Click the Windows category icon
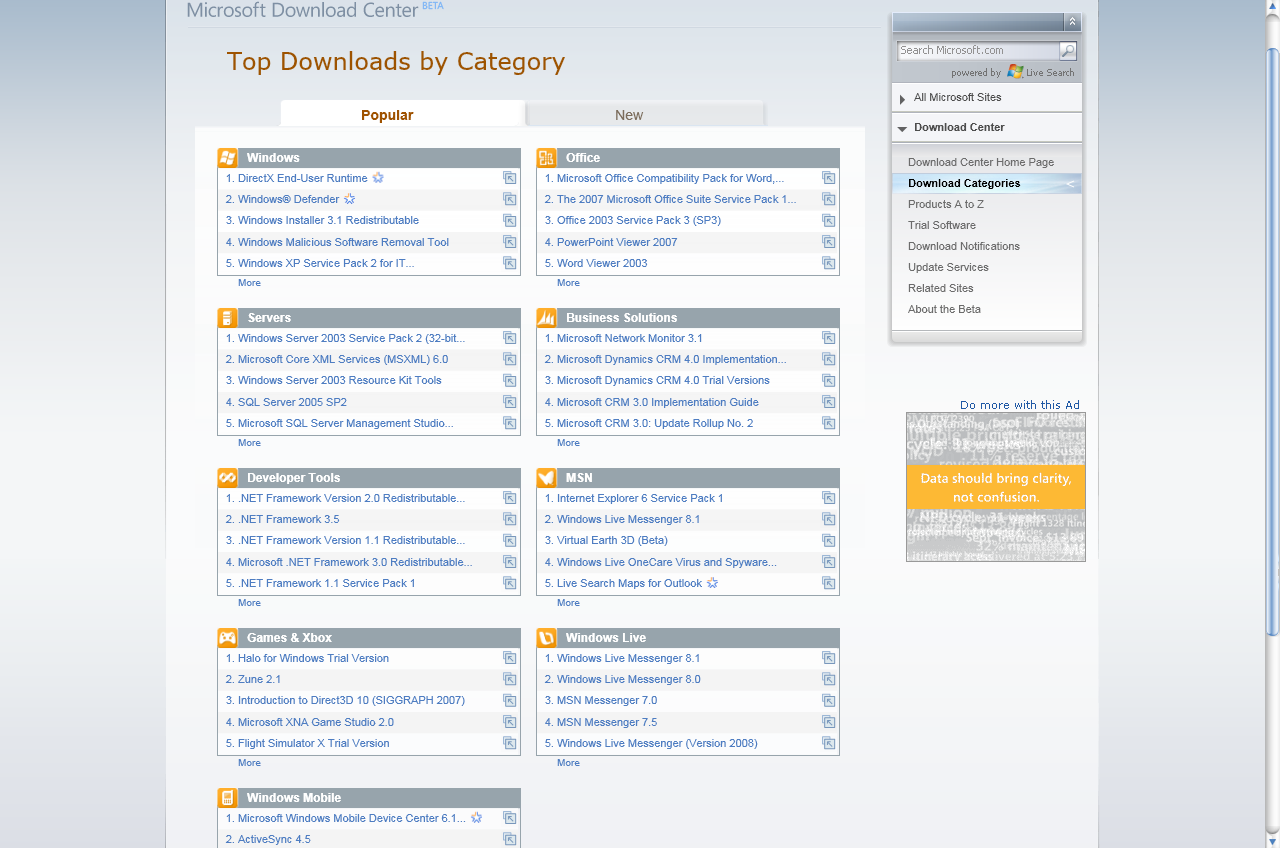Image resolution: width=1280 pixels, height=848 pixels. [227, 158]
